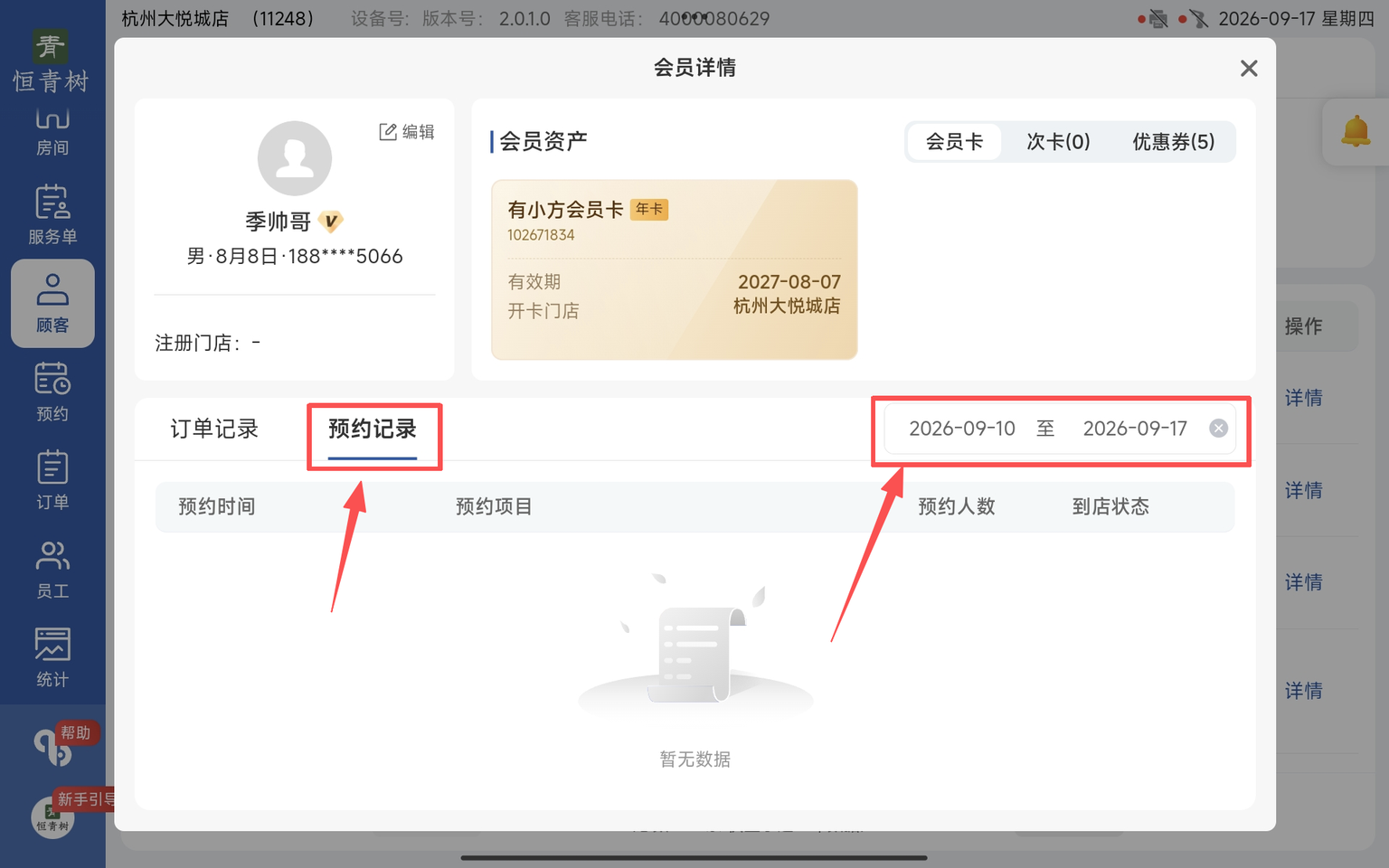Screen dimensions: 1389x868
Task: Edit the member profile with 编辑
Action: pyautogui.click(x=407, y=132)
